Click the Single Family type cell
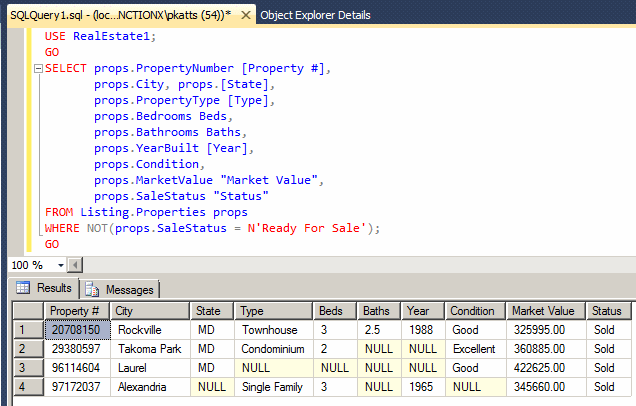 click(x=274, y=387)
